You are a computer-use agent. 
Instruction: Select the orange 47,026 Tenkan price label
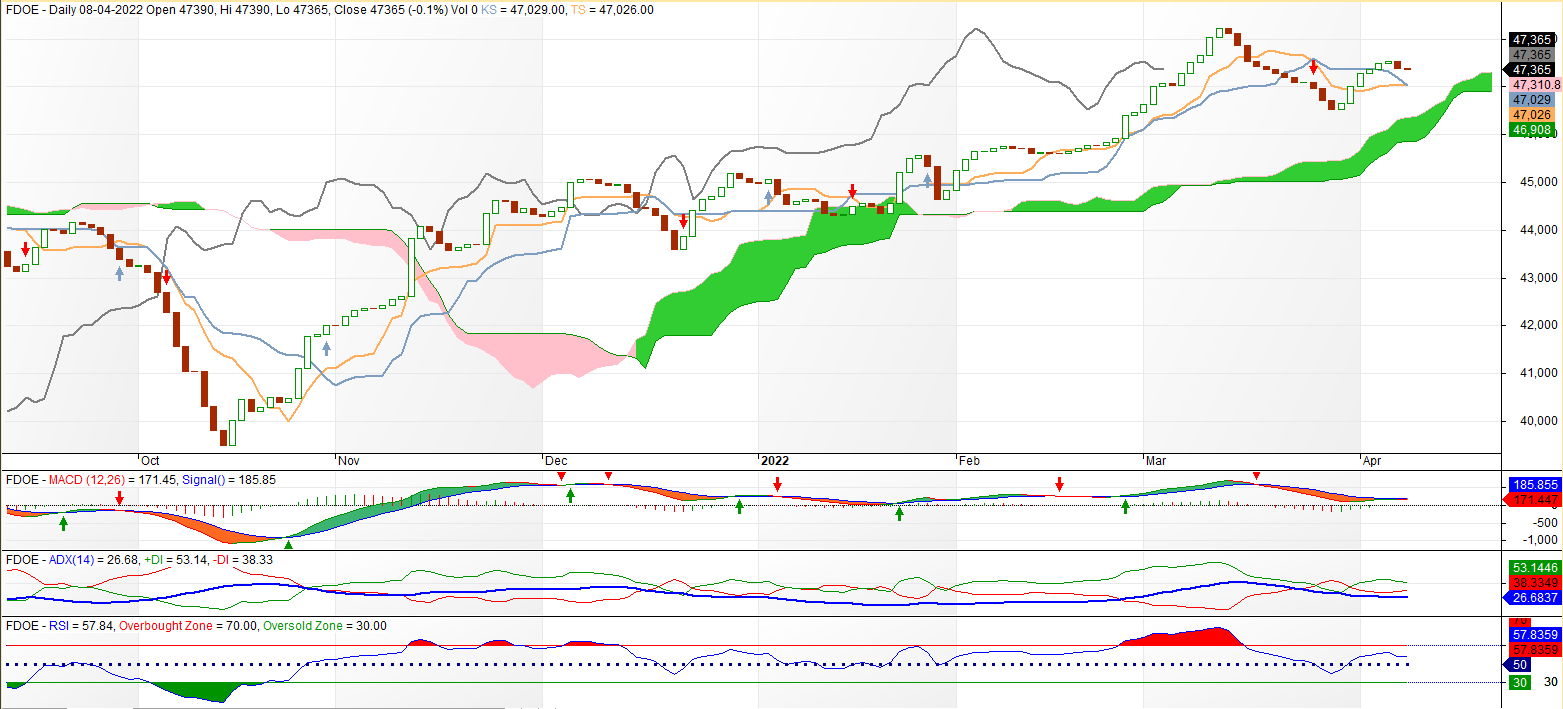(1532, 115)
